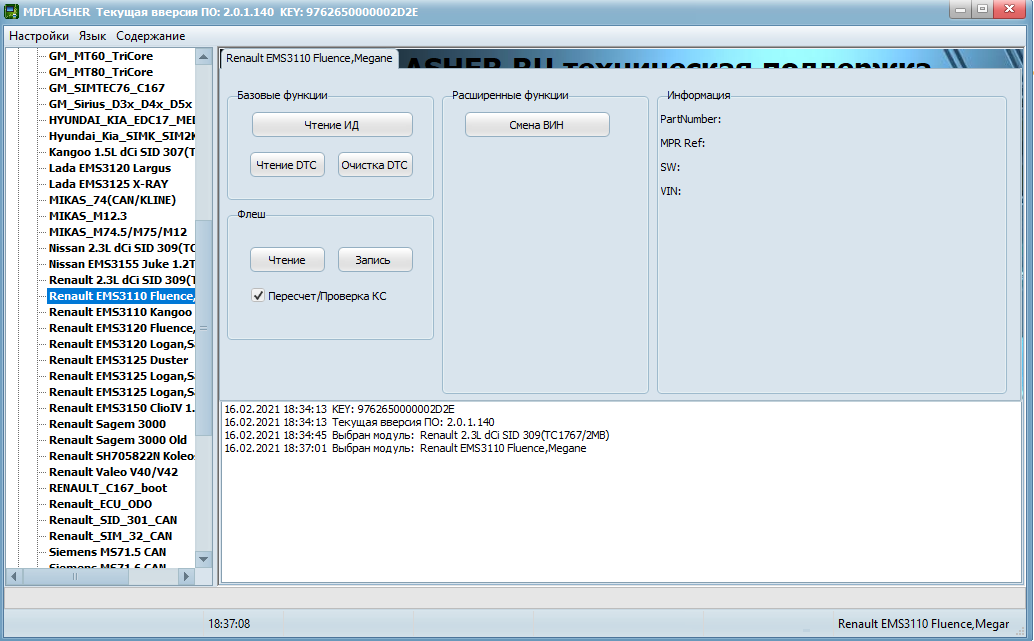Open the Настройки menu

[39, 36]
